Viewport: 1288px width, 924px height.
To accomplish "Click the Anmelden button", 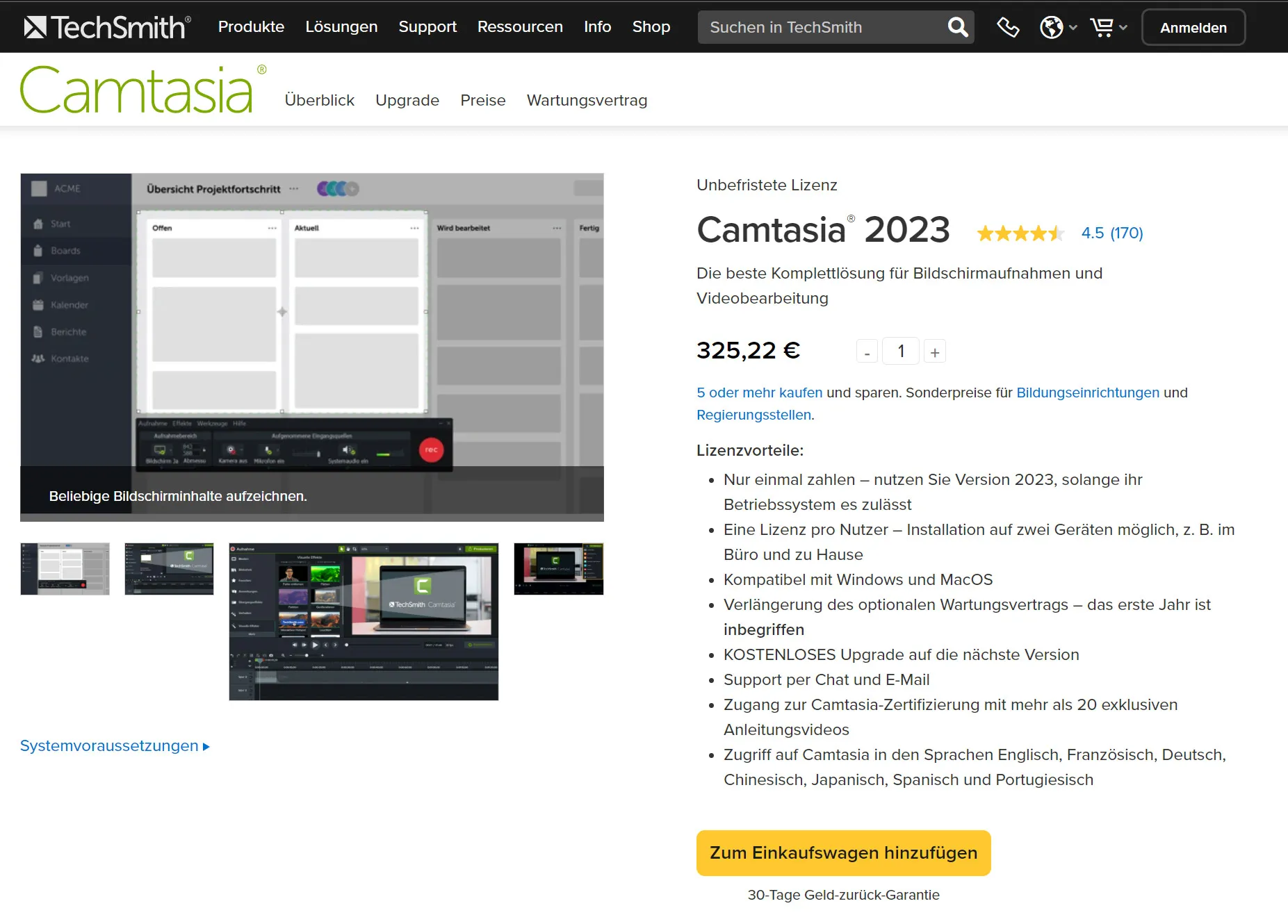I will point(1193,27).
